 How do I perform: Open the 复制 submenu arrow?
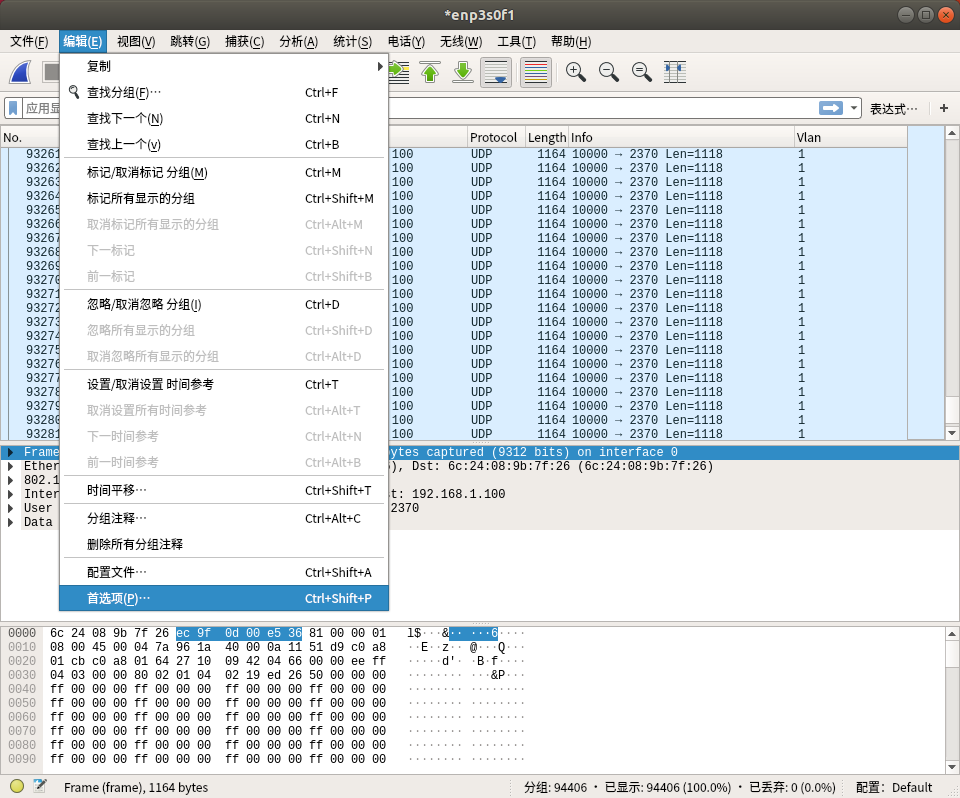click(x=380, y=66)
